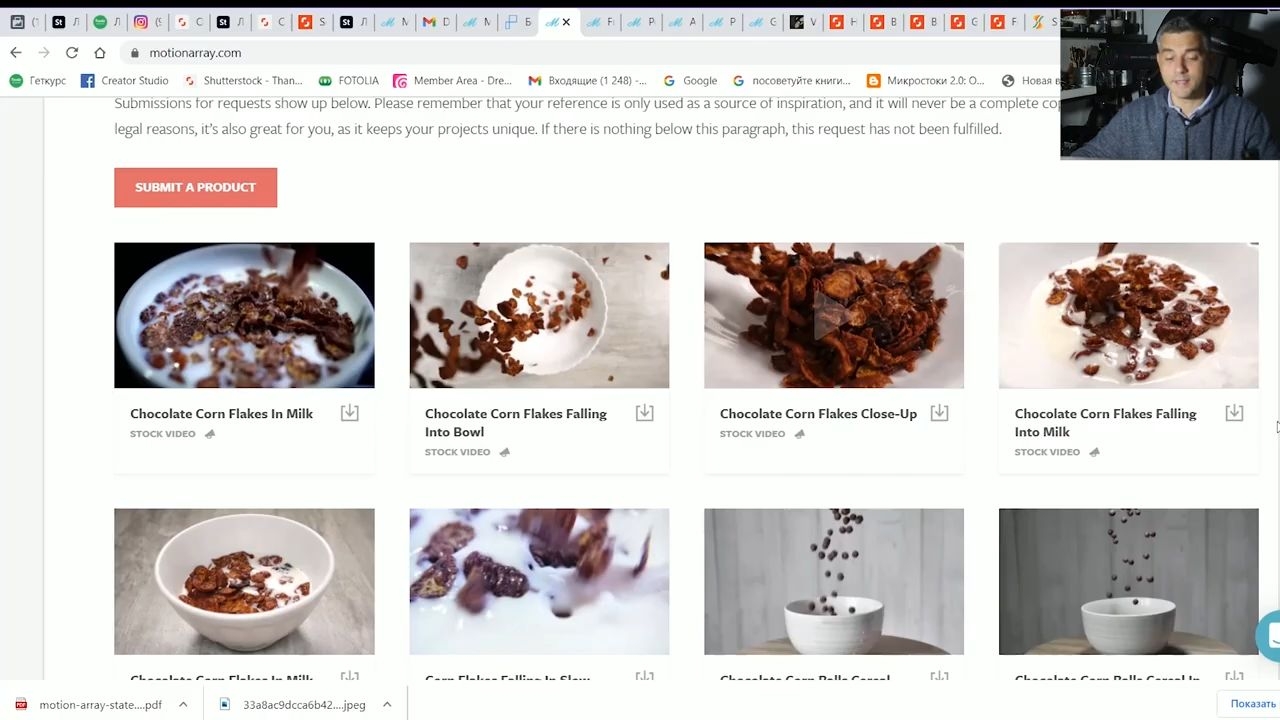
Task: Expand options for downloaded motion-array-state pdf
Action: pos(183,704)
